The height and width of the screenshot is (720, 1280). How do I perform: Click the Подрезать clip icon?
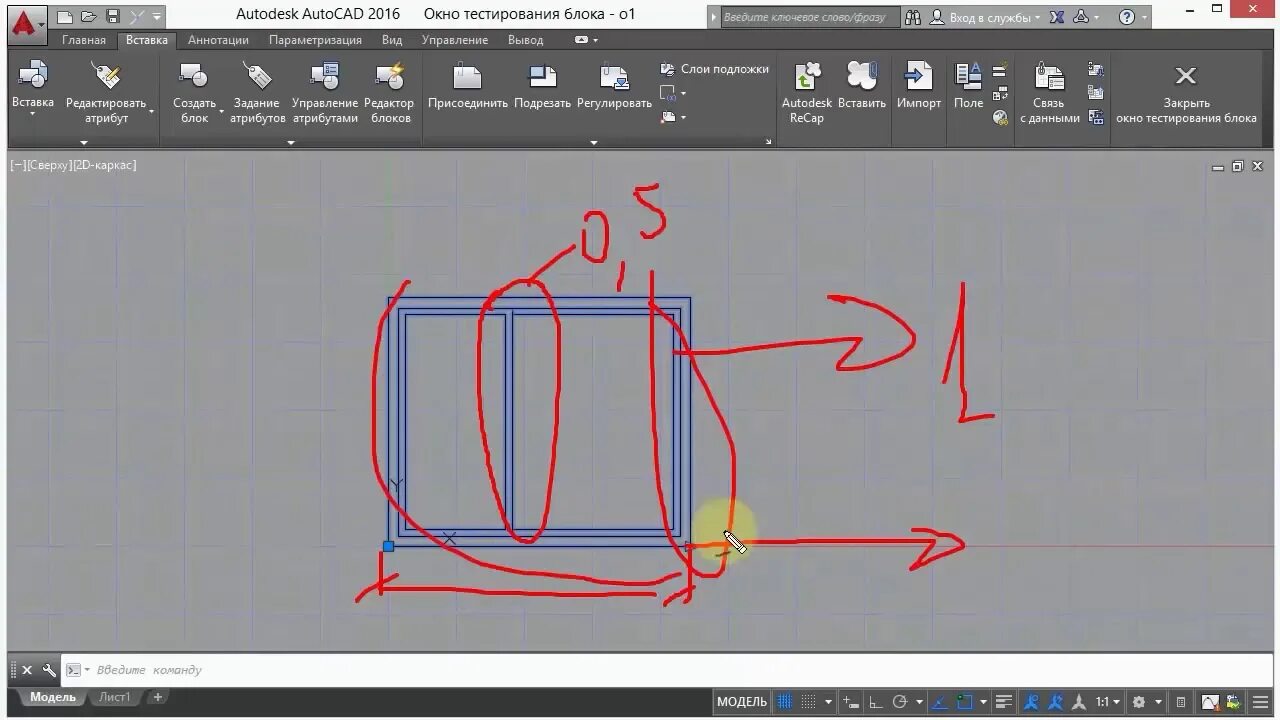pyautogui.click(x=542, y=76)
